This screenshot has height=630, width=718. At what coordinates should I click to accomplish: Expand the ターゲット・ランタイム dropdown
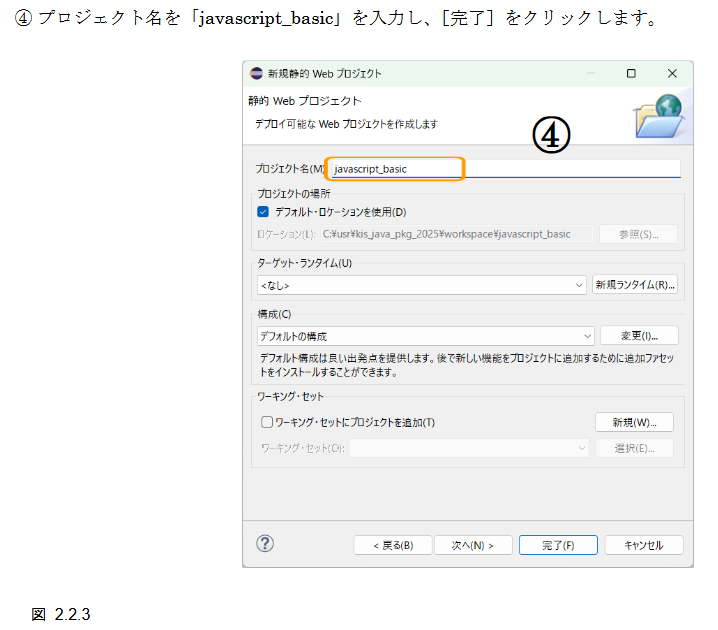579,285
